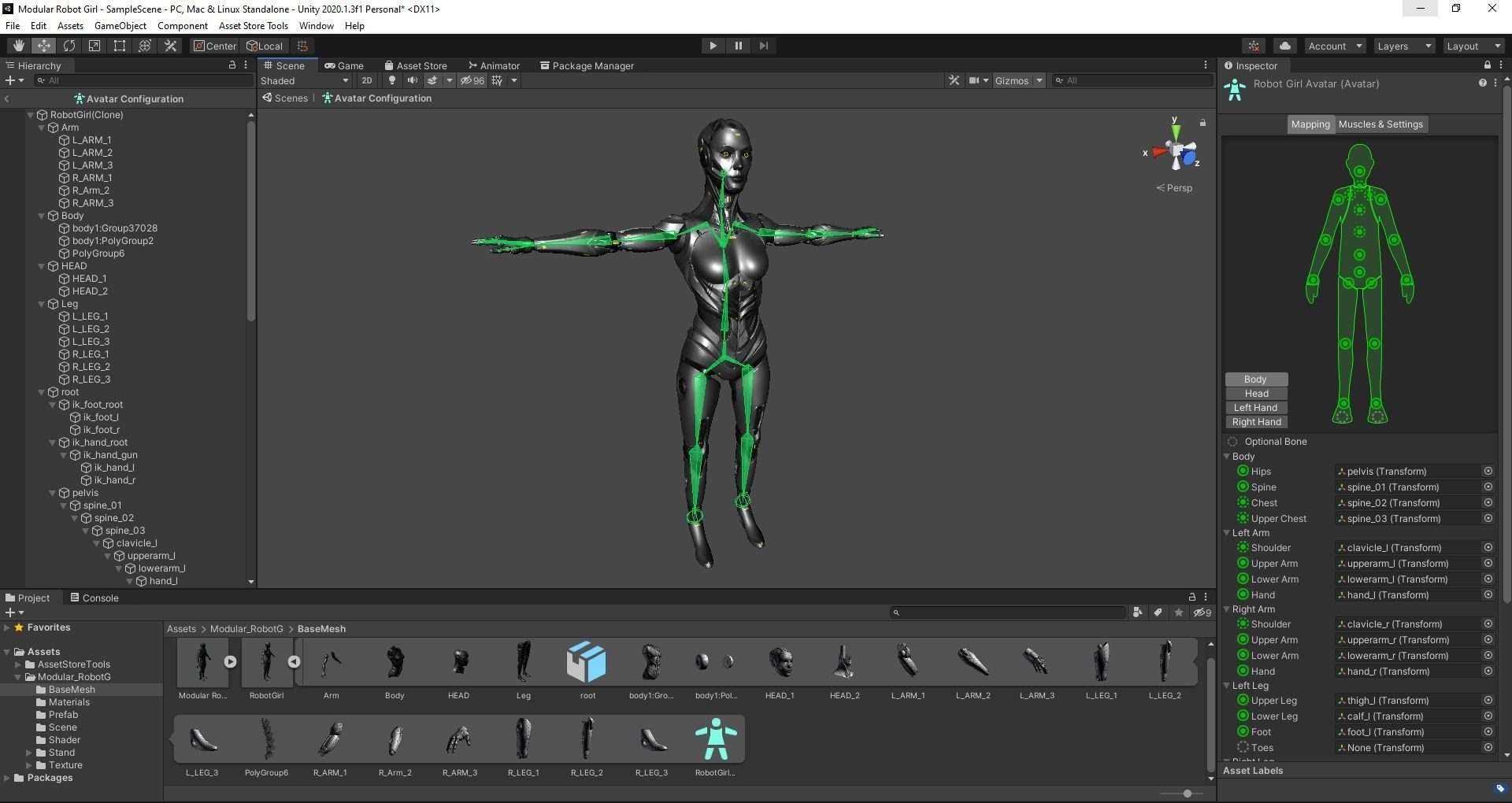Toggle scene audio icon
The width and height of the screenshot is (1512, 803).
tap(412, 80)
